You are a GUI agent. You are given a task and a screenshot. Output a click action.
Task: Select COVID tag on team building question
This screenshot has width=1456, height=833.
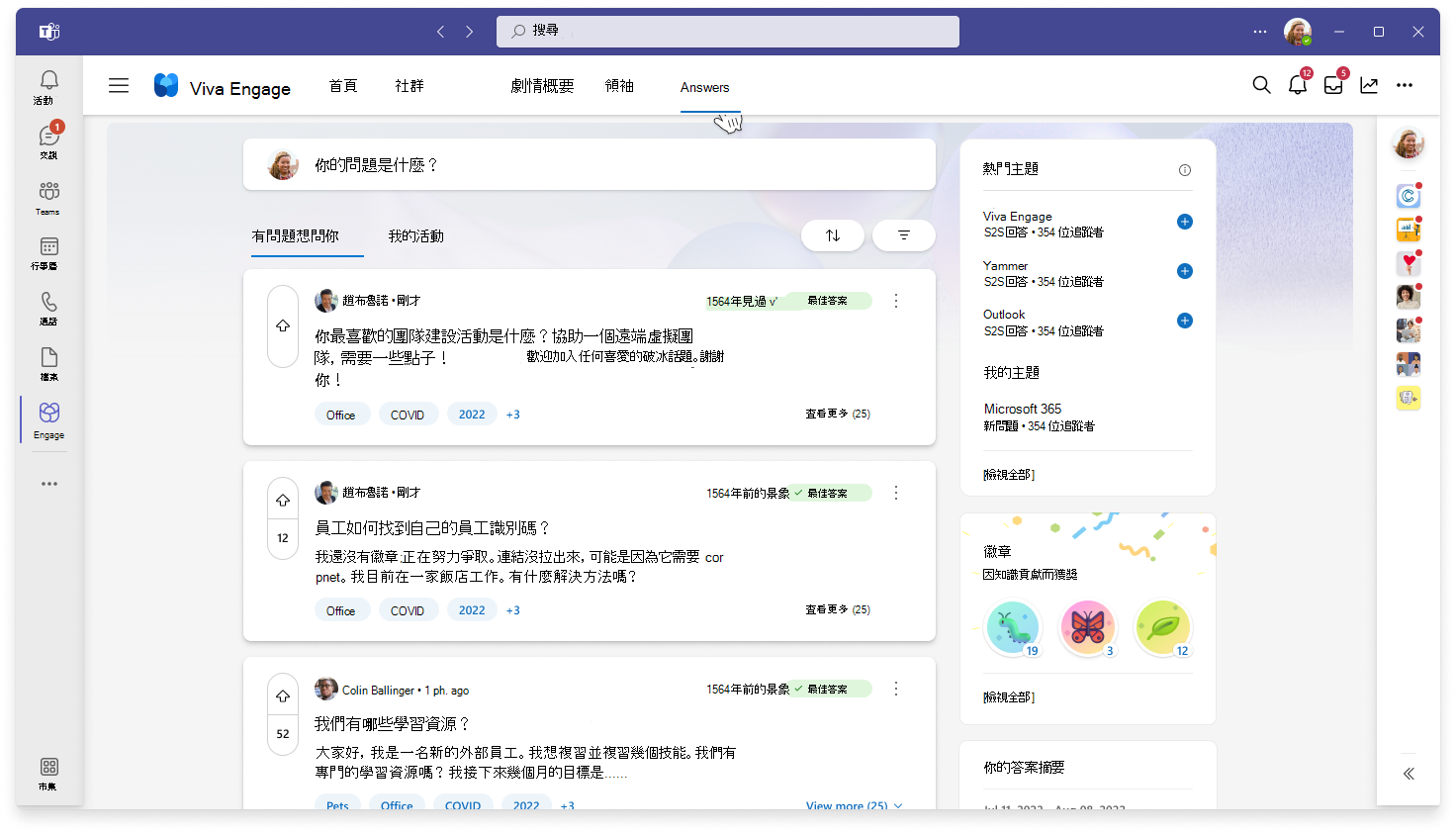tap(407, 415)
